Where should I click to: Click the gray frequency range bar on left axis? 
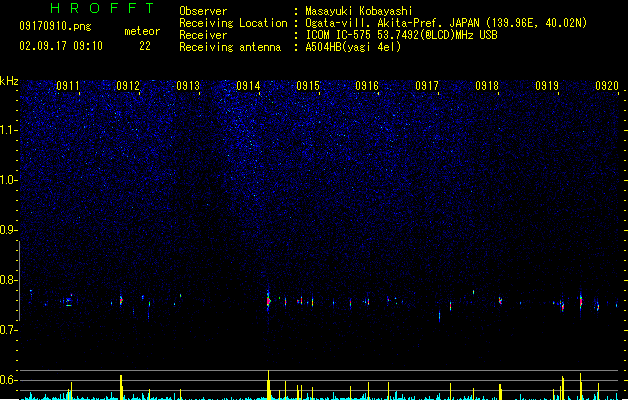click(19, 281)
